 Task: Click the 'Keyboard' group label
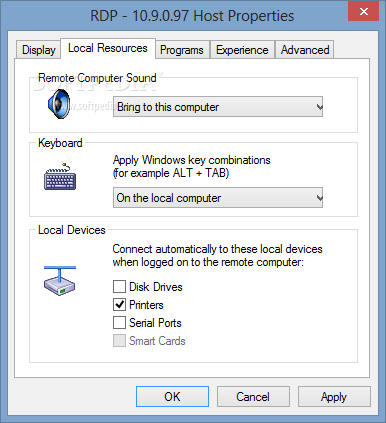pos(60,143)
